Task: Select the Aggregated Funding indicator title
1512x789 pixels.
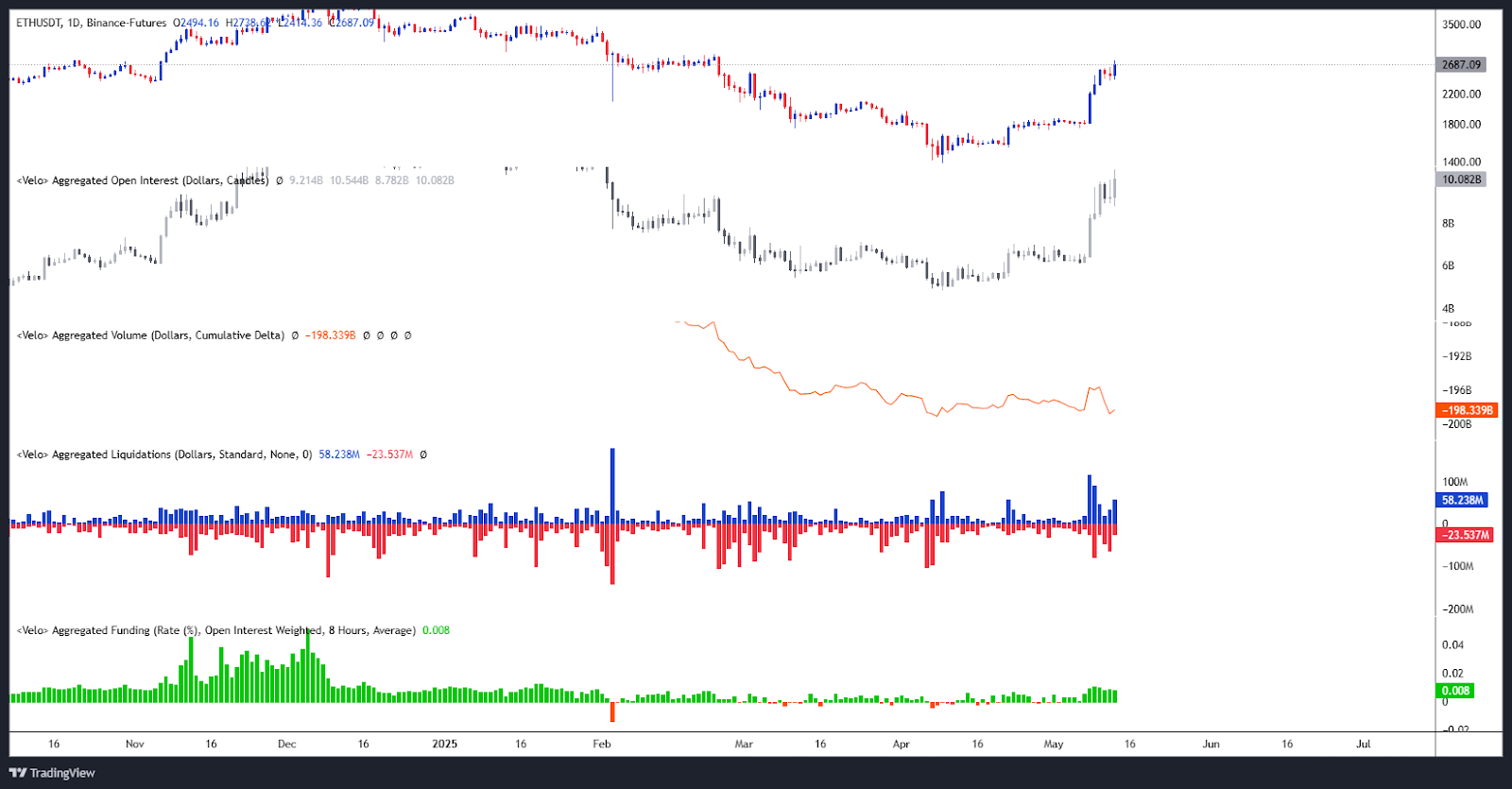Action: pos(215,630)
